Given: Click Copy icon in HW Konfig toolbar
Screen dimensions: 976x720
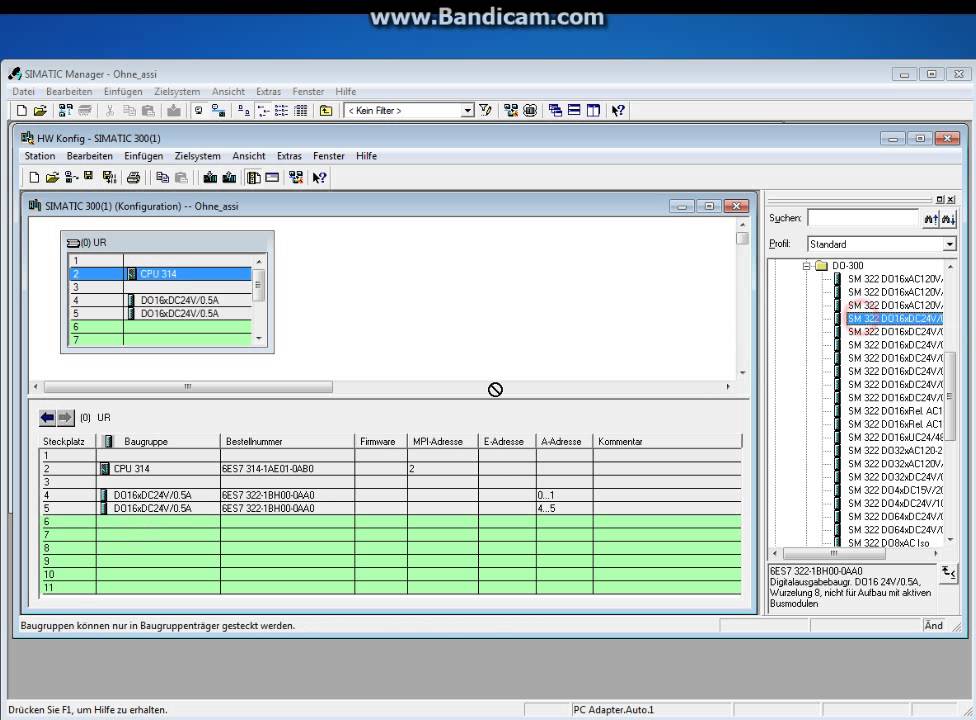Looking at the screenshot, I should click(162, 178).
